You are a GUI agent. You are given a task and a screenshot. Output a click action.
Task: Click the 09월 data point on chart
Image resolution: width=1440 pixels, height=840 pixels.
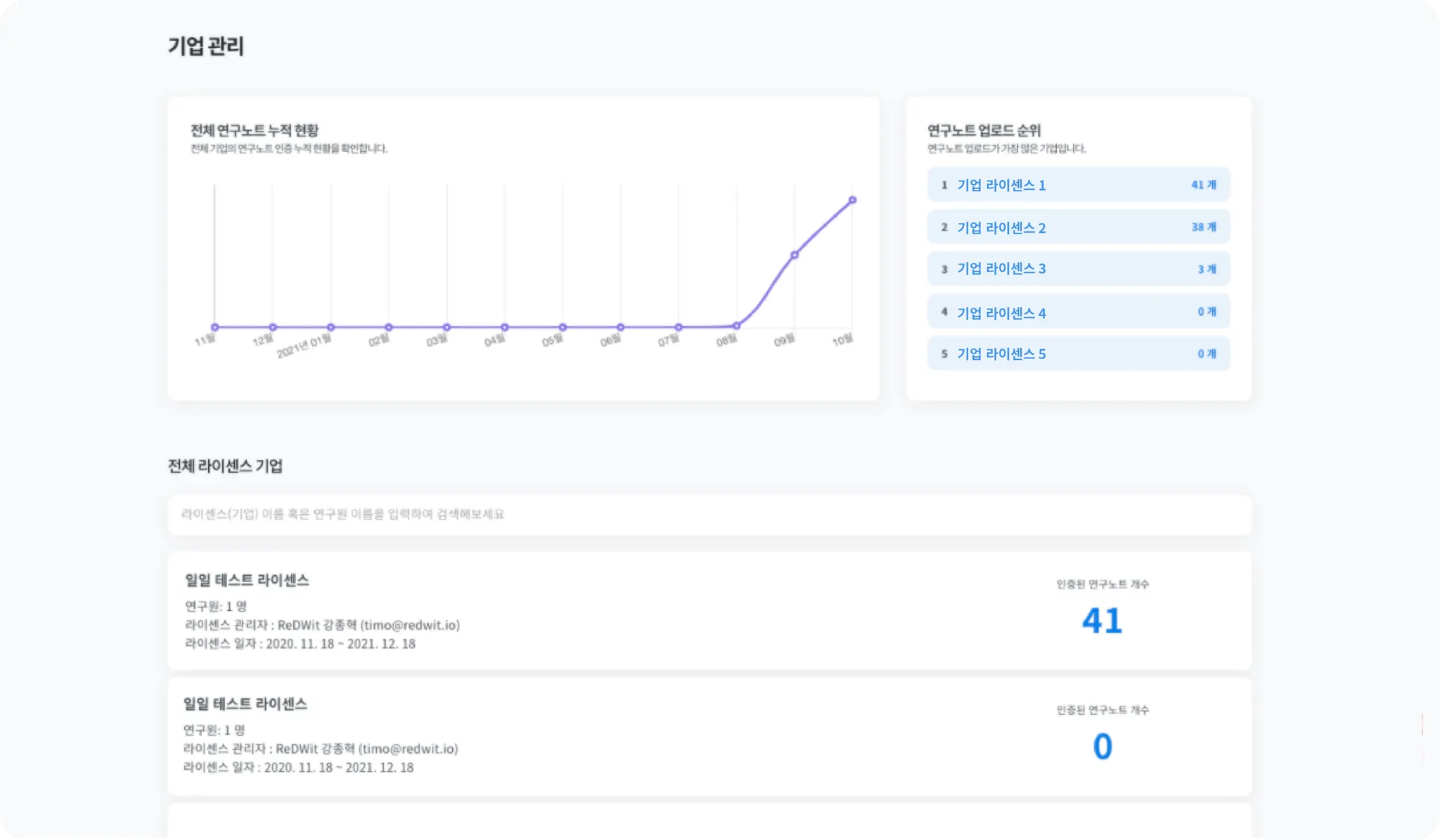point(794,255)
